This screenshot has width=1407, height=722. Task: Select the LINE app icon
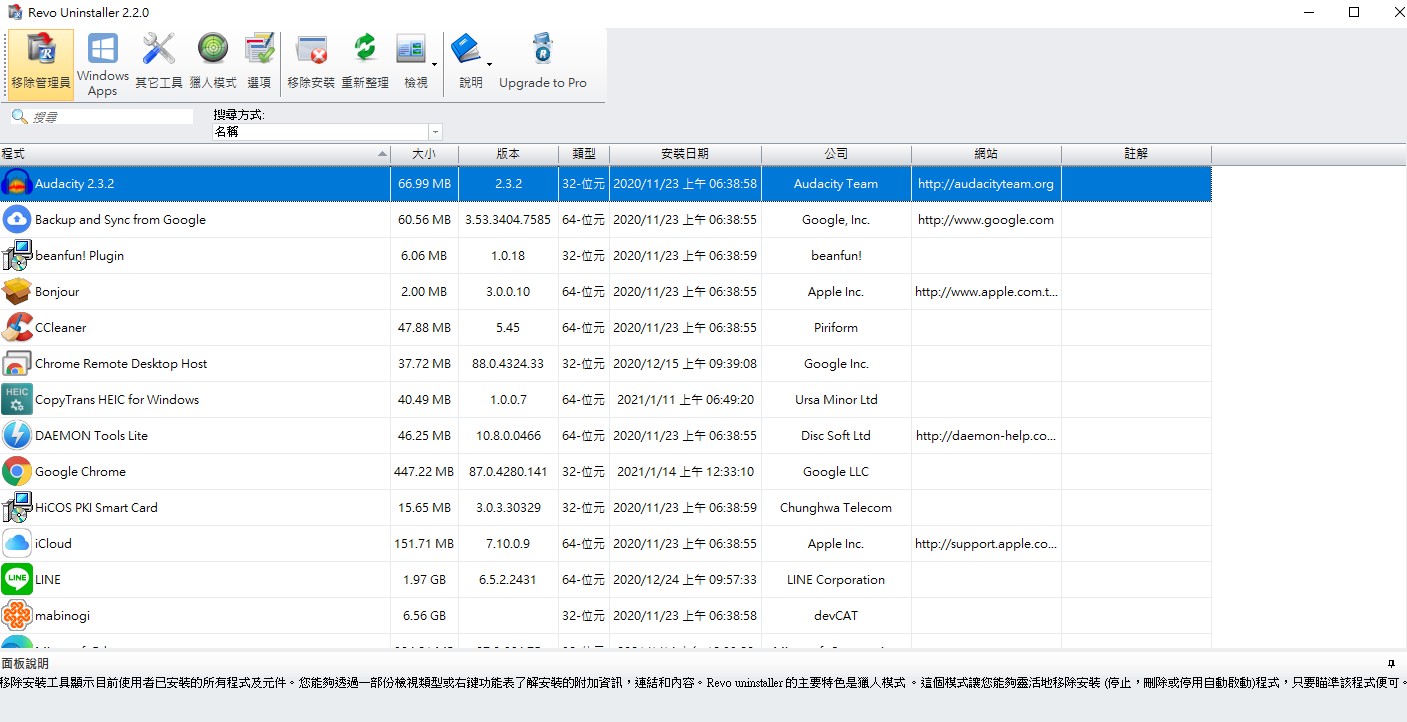[x=17, y=579]
